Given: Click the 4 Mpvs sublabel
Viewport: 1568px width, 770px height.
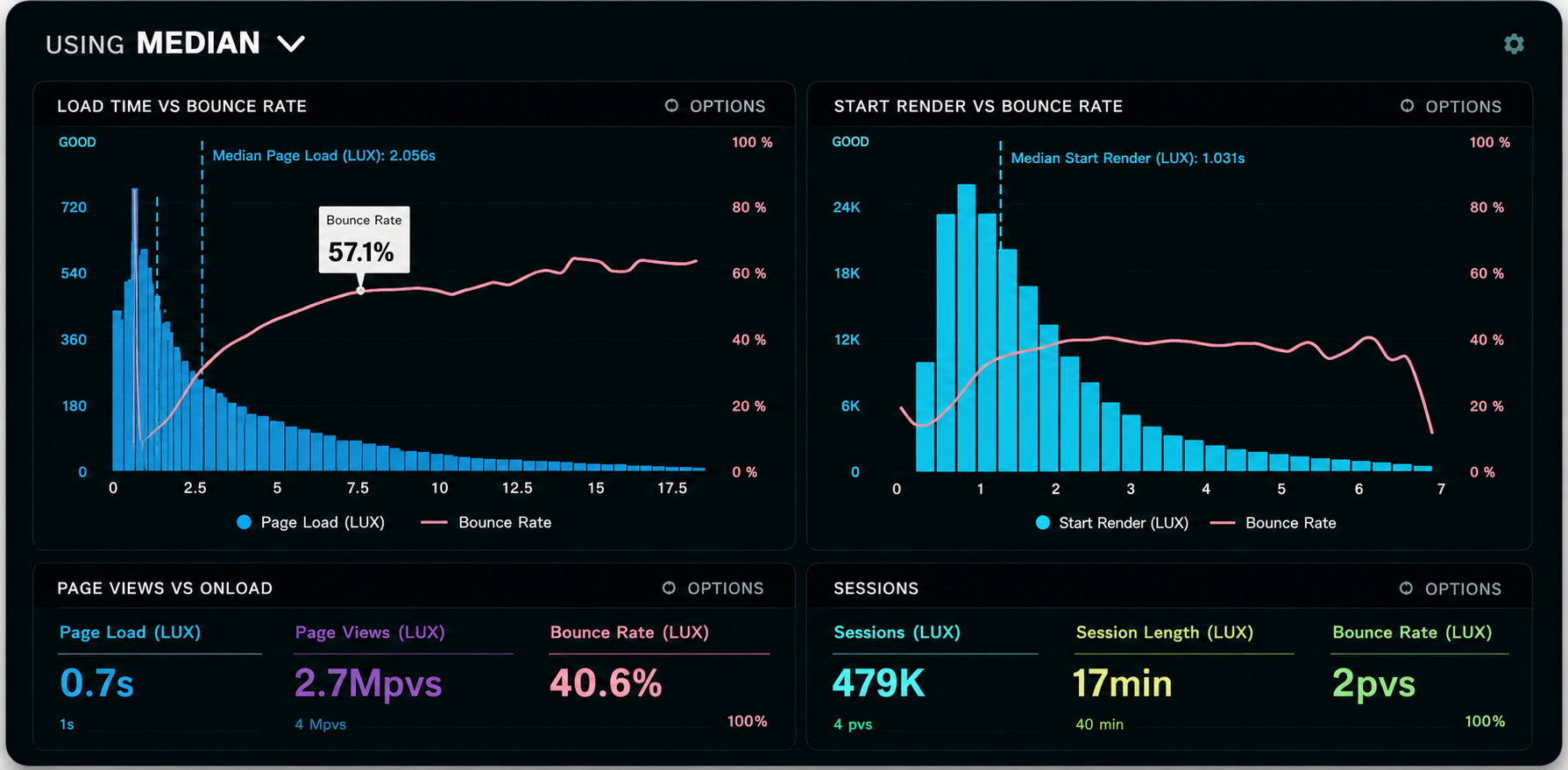Looking at the screenshot, I should (320, 724).
